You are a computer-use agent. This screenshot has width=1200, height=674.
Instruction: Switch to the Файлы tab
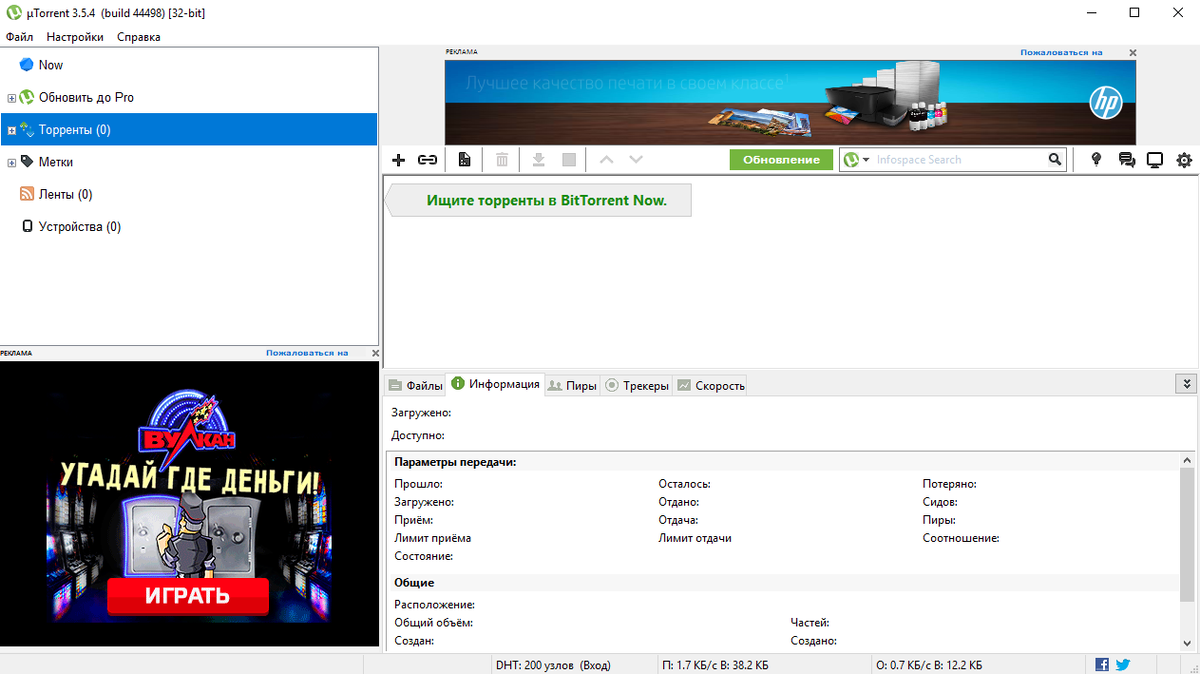tap(415, 385)
